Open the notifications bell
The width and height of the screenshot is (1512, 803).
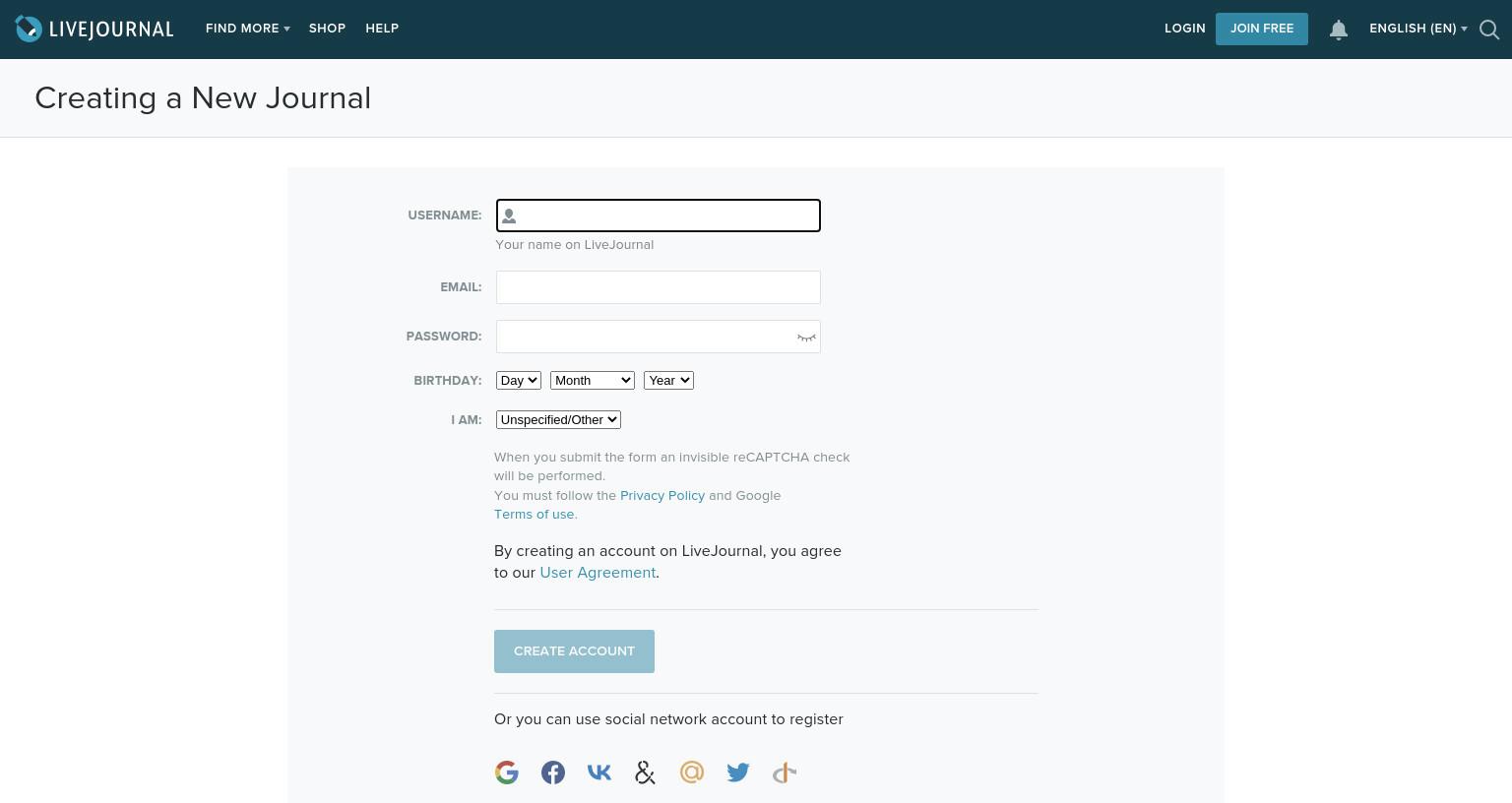tap(1338, 30)
